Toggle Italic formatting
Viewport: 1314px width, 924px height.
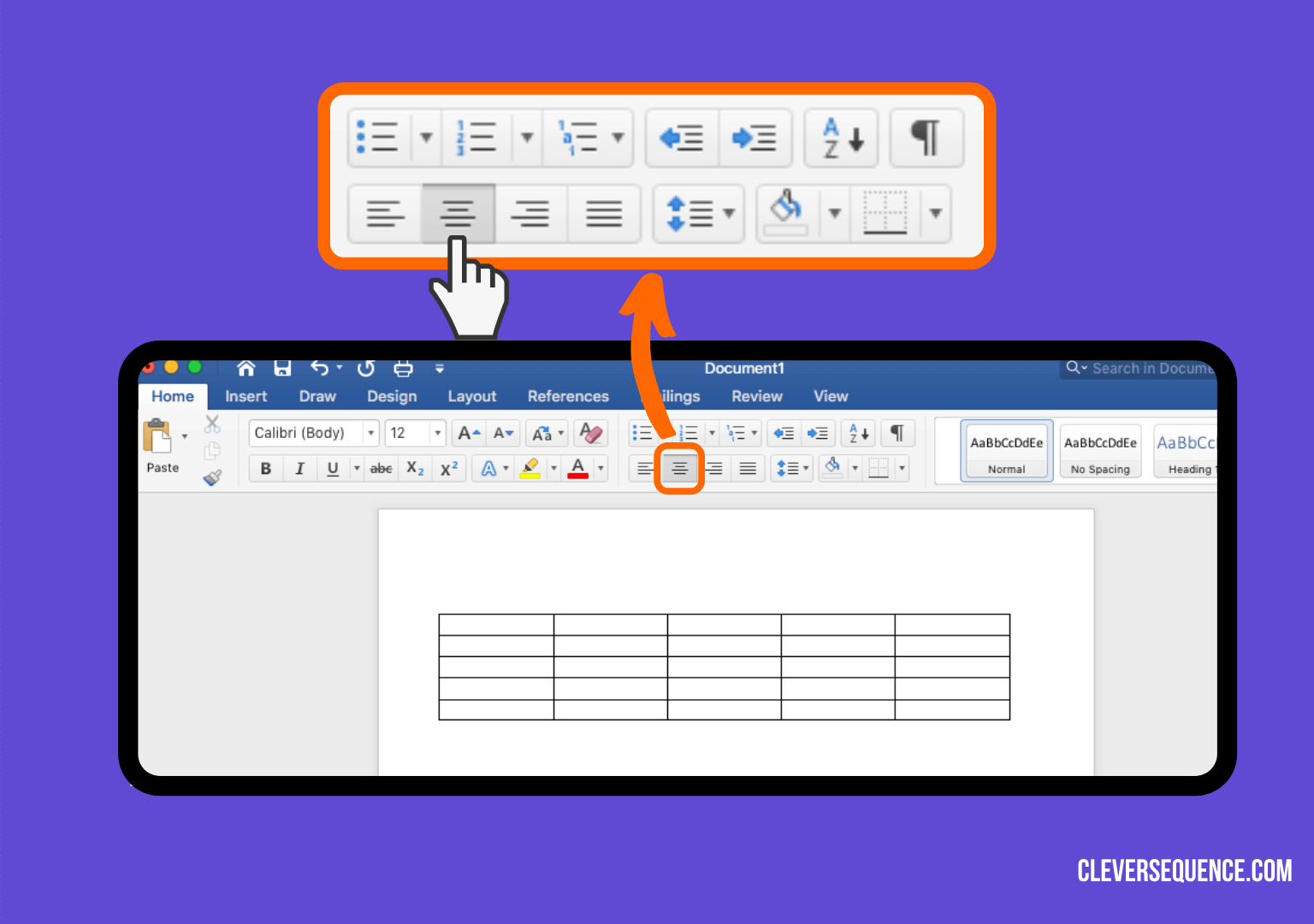300,468
